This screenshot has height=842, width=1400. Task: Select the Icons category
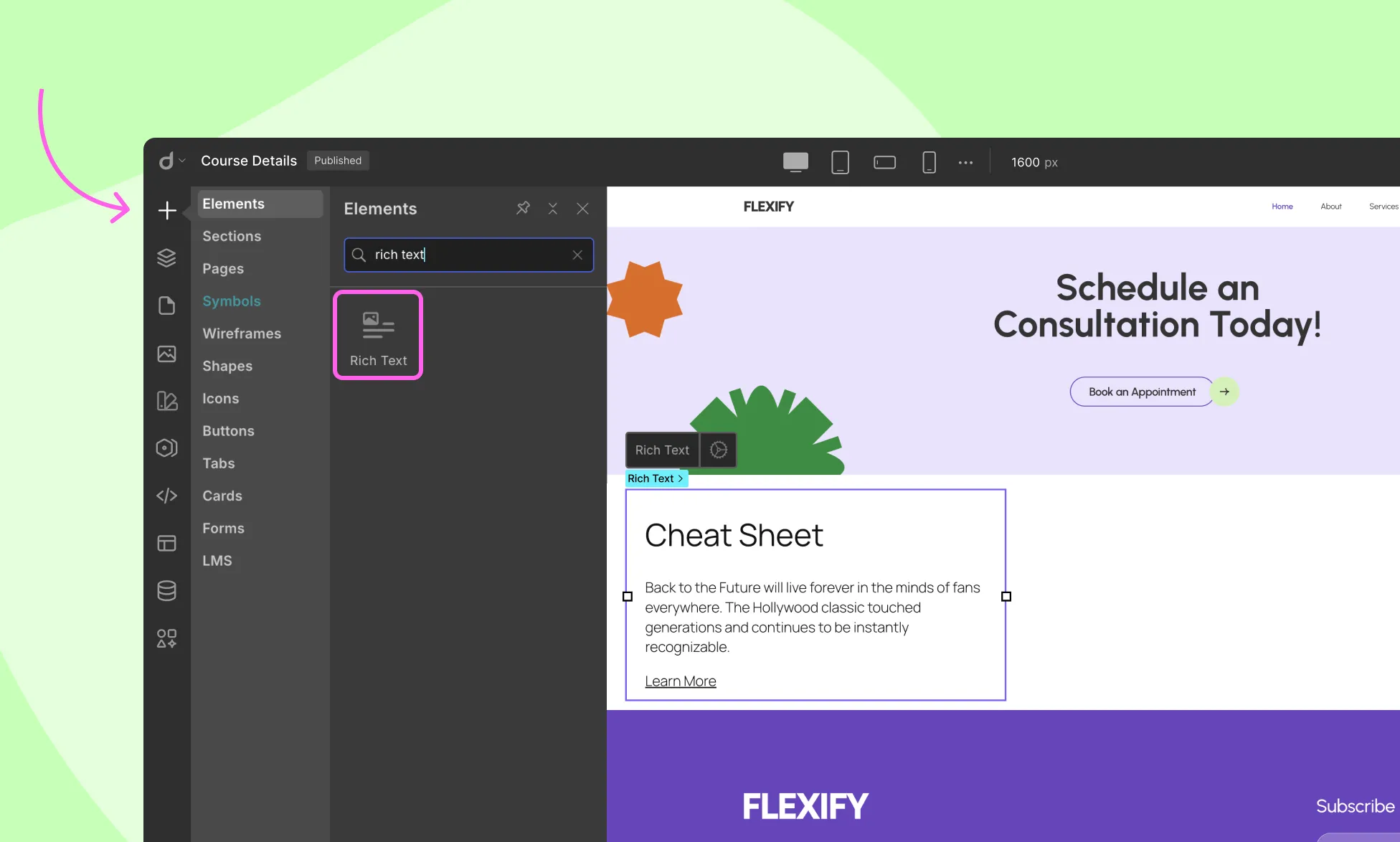tap(221, 398)
